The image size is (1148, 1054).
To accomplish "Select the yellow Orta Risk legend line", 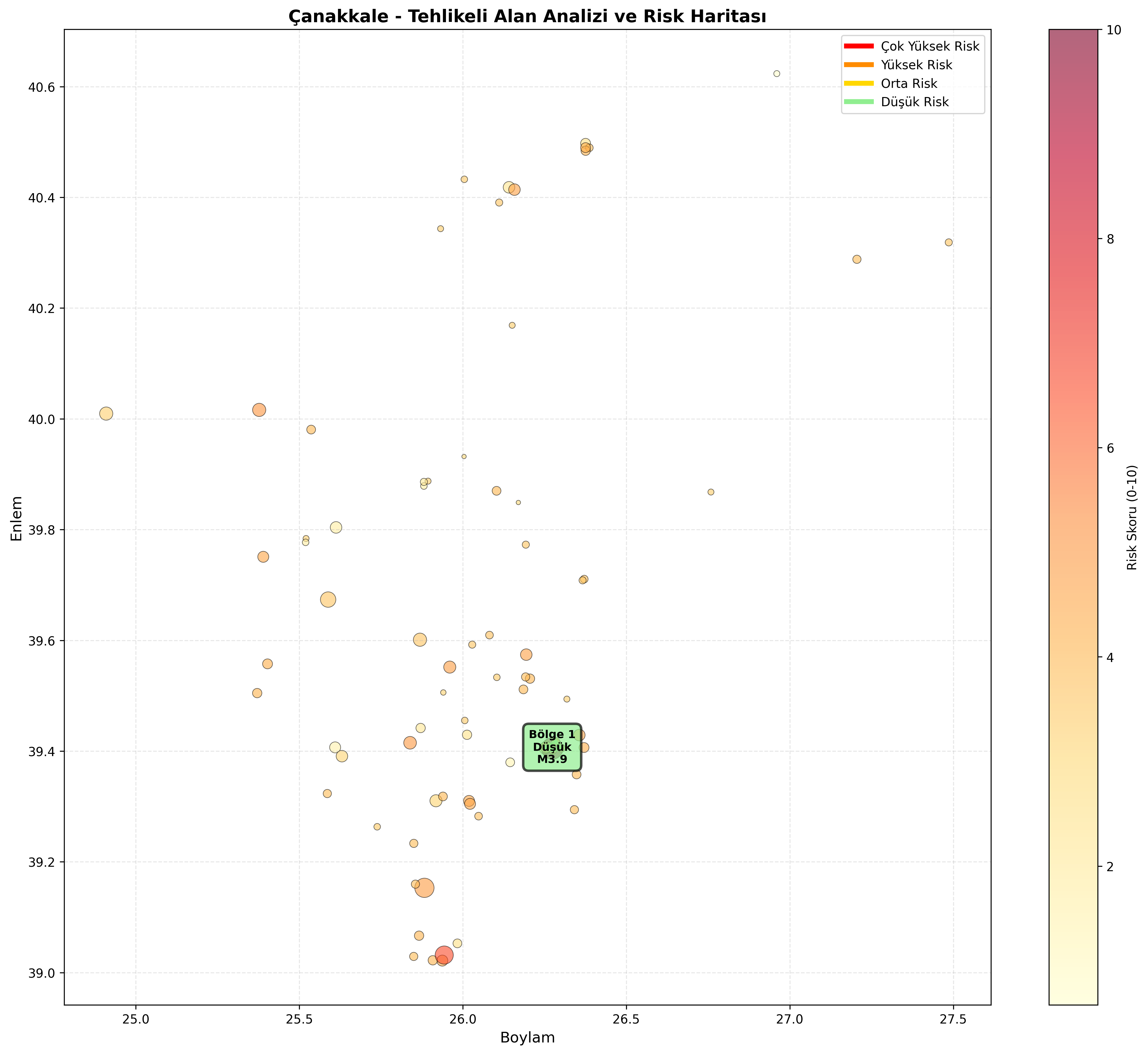I will [x=858, y=83].
